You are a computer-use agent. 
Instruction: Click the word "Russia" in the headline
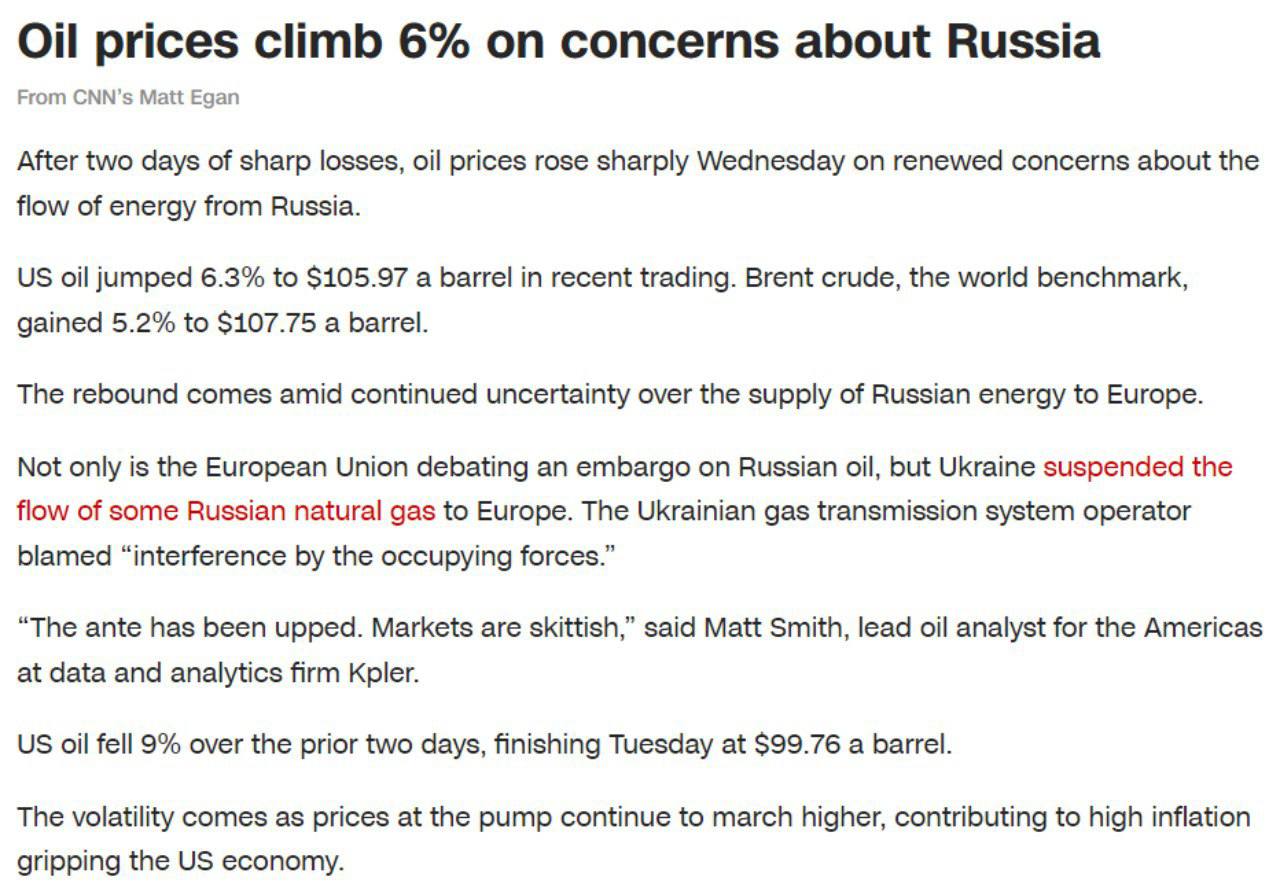pos(1023,41)
